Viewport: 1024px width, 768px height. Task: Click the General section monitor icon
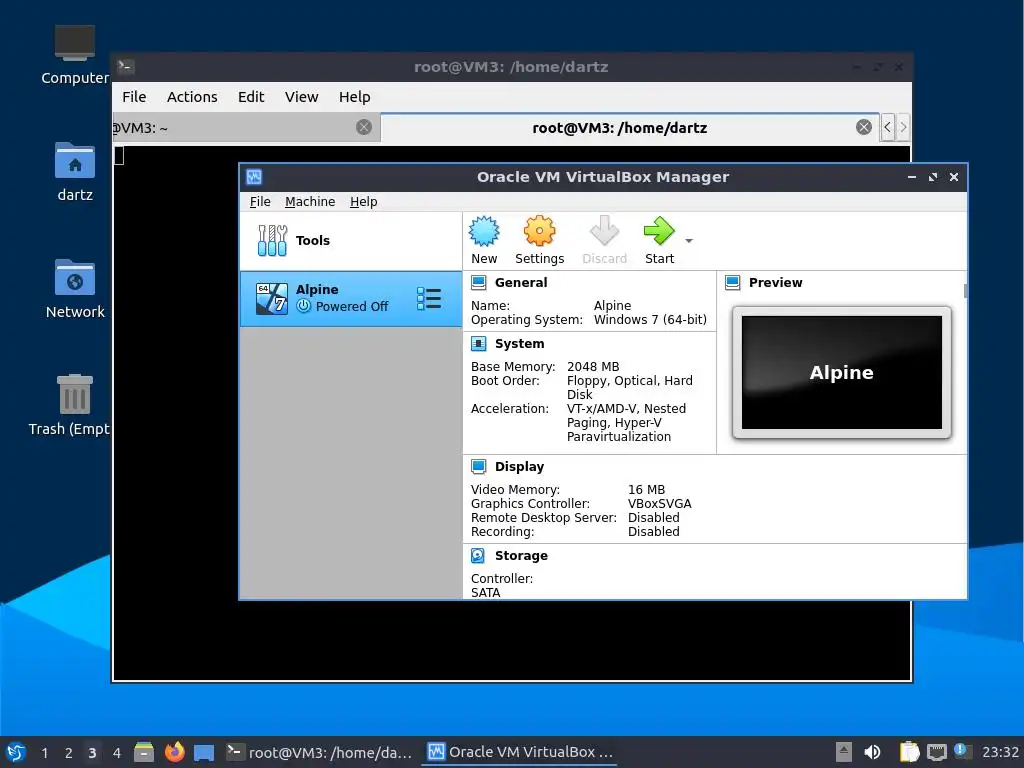(479, 283)
